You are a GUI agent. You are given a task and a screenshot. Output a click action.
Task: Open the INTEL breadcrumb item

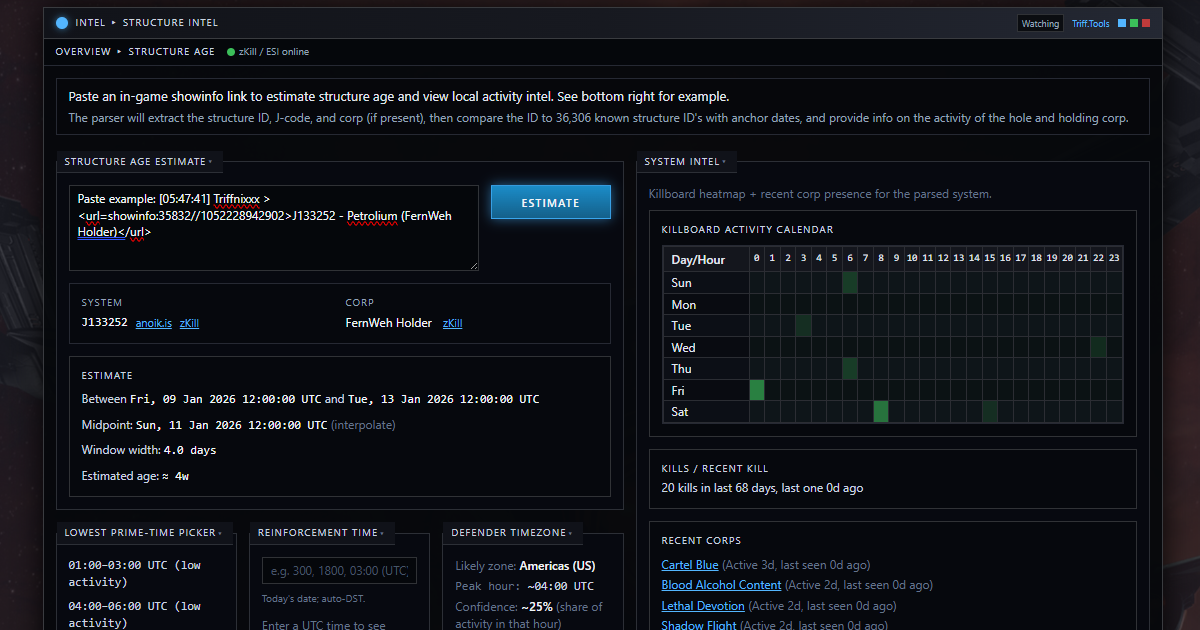coord(90,22)
